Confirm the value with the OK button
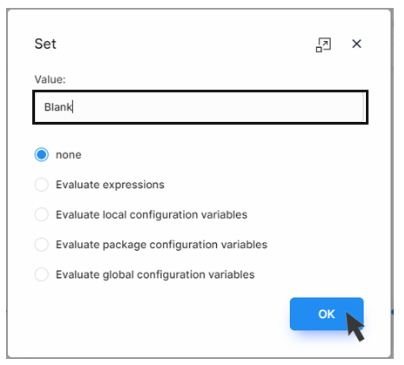 tap(327, 314)
